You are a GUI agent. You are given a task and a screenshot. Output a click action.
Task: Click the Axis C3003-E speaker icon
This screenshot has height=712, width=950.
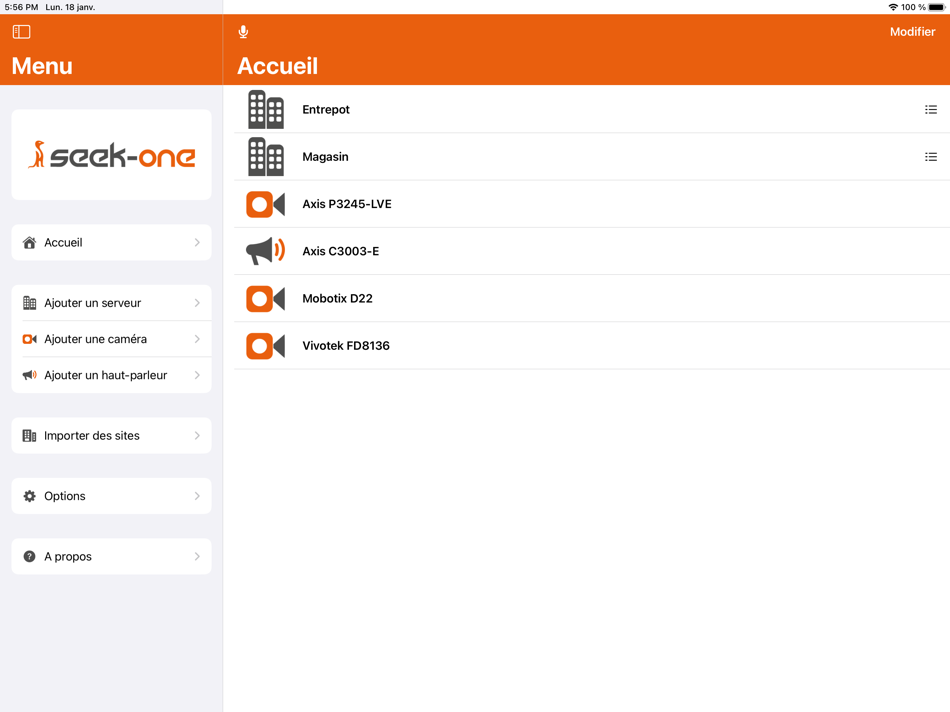(x=265, y=251)
